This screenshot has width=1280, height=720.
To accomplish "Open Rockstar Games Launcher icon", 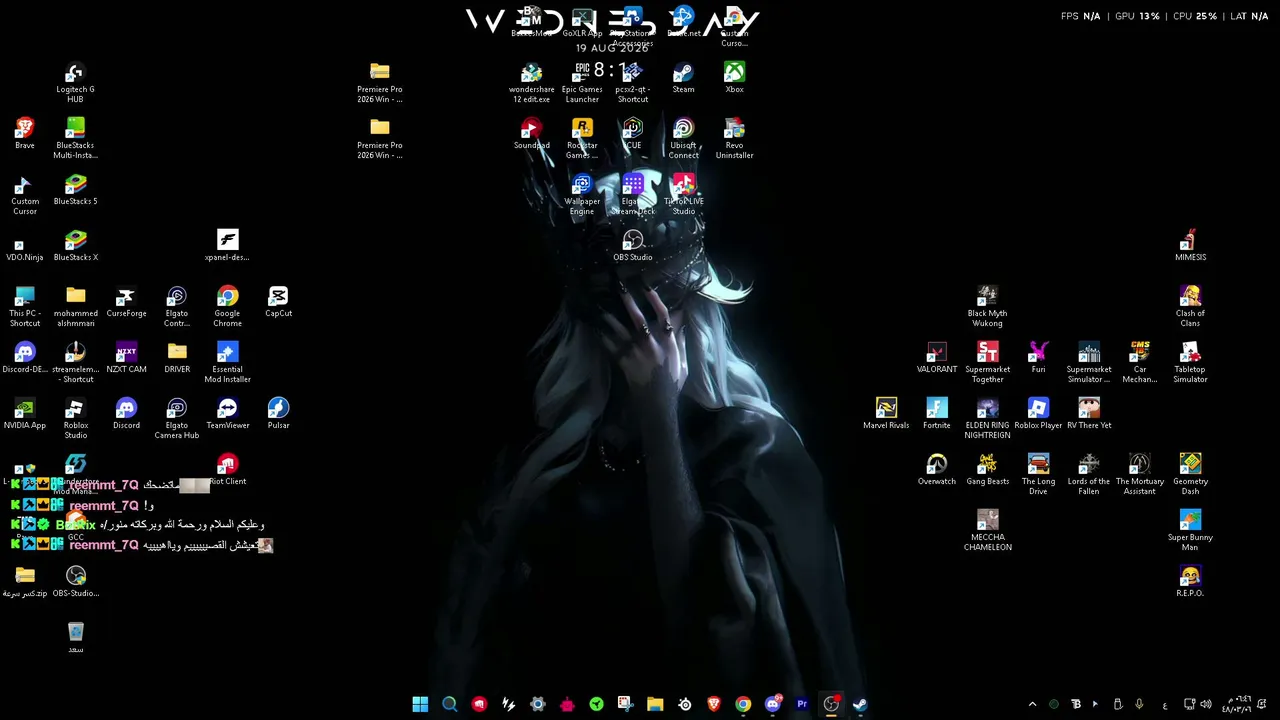I will coord(582,139).
